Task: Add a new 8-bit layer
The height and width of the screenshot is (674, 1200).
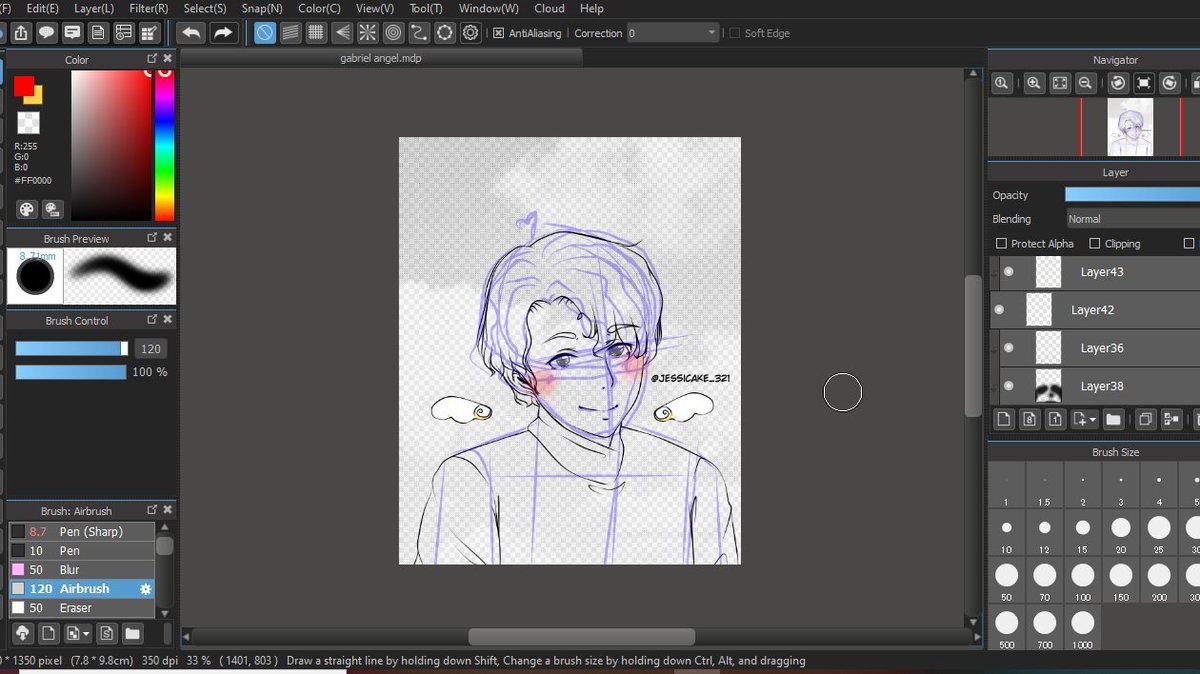Action: tap(1029, 420)
